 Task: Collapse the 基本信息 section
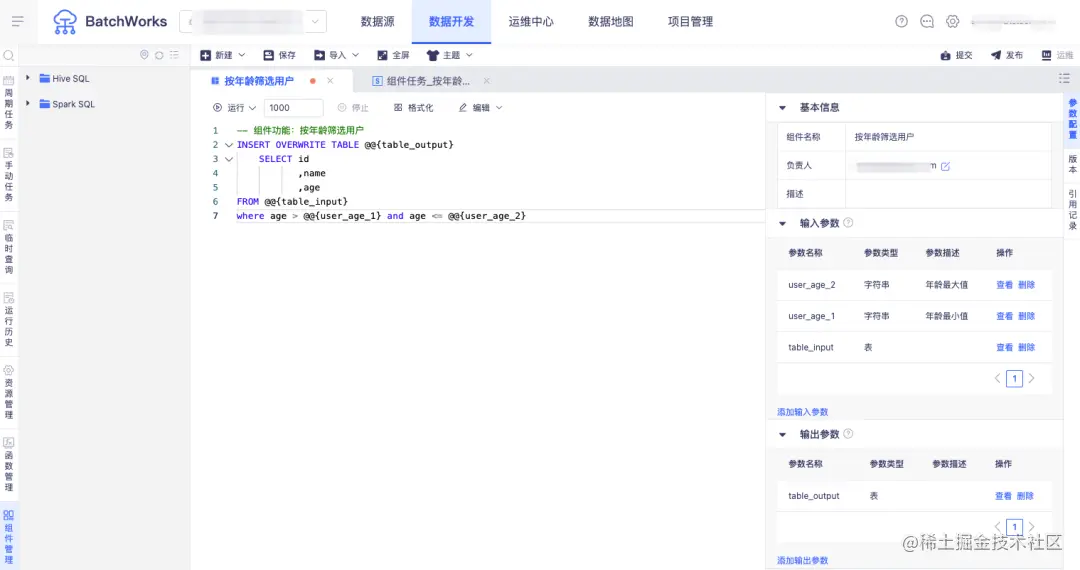[x=782, y=107]
